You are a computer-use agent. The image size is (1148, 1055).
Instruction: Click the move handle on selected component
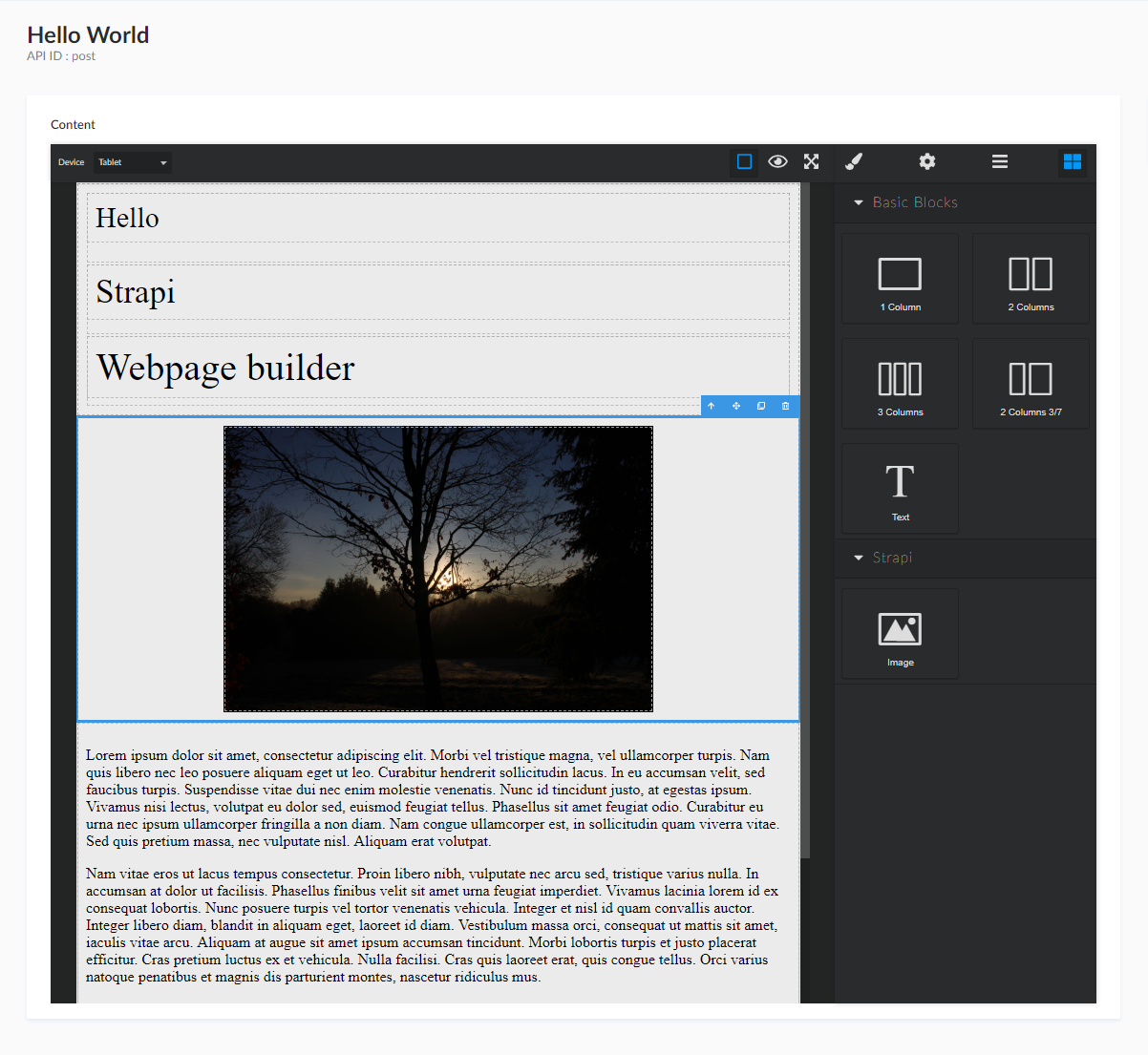(x=736, y=406)
